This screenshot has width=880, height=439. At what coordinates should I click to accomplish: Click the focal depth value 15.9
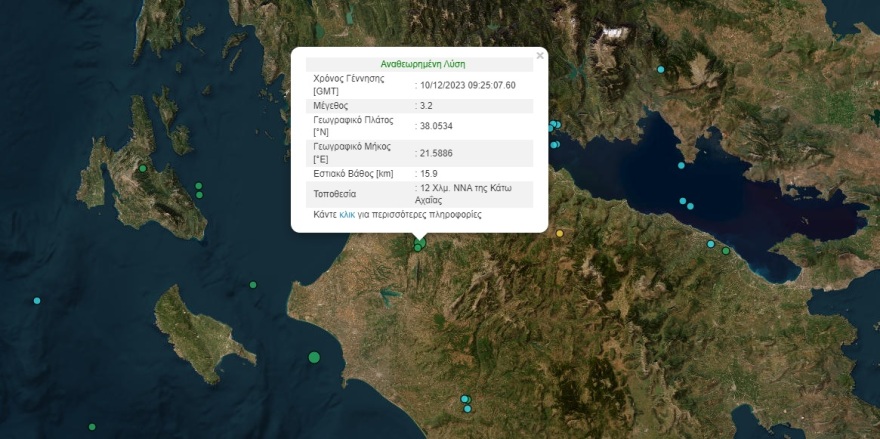429,173
